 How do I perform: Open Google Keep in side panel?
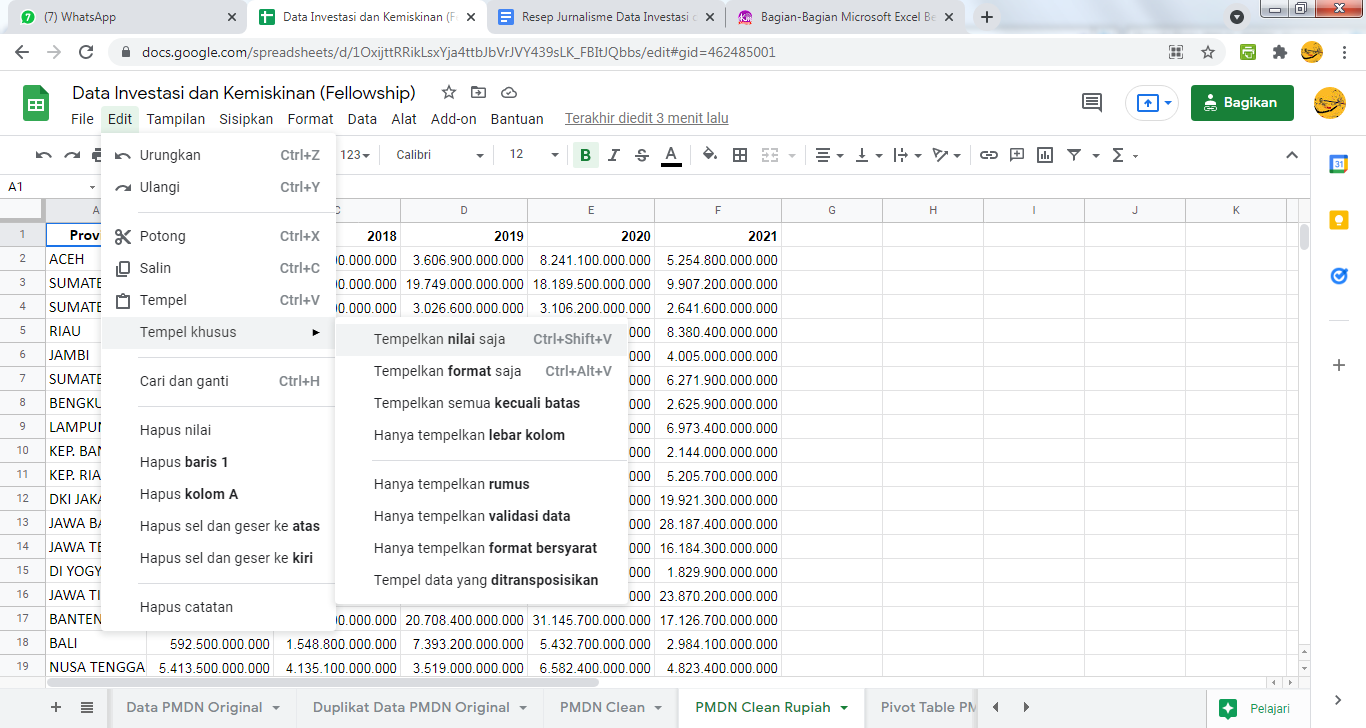pyautogui.click(x=1338, y=220)
